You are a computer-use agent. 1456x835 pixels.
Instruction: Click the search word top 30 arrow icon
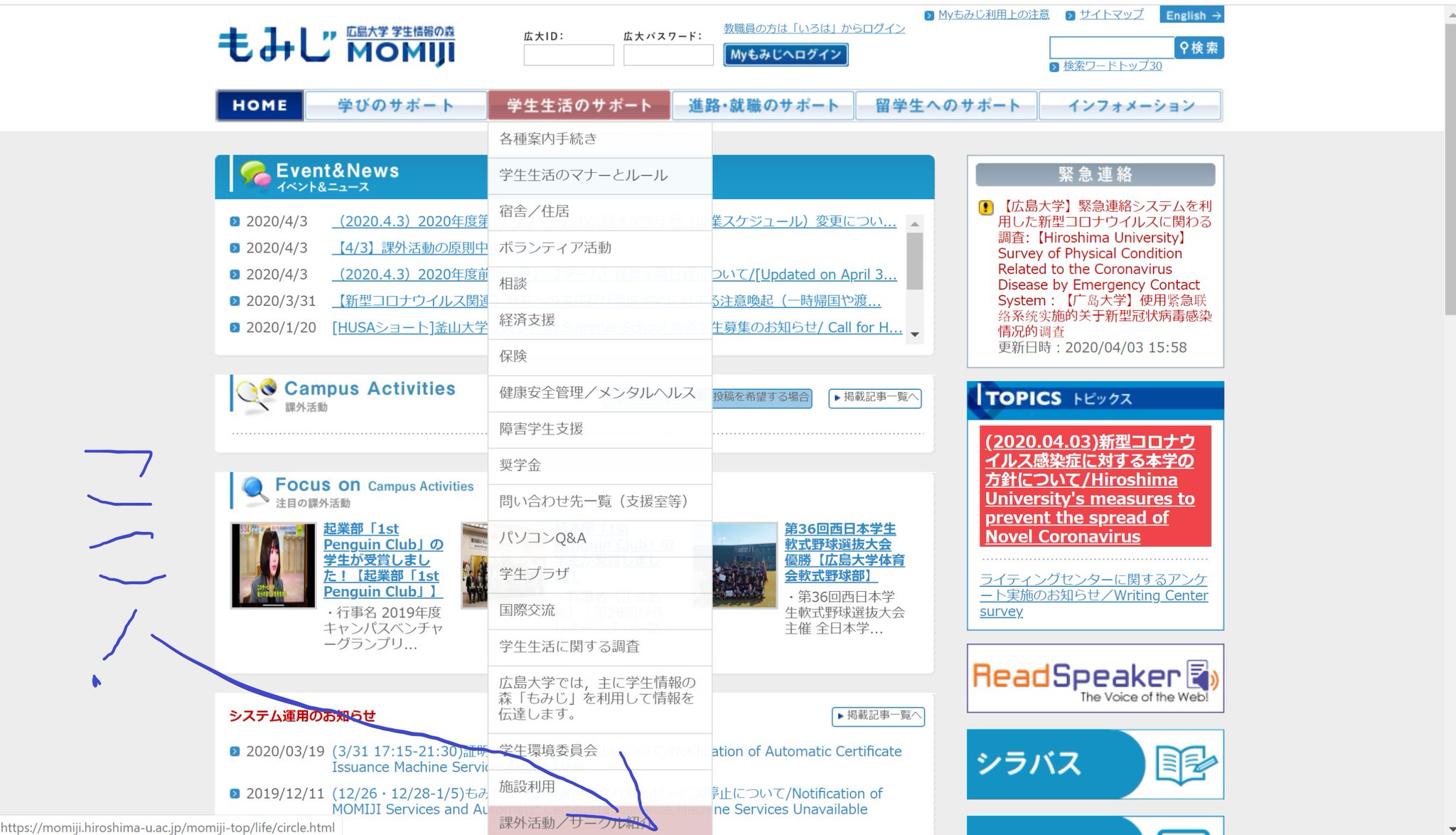click(1054, 67)
